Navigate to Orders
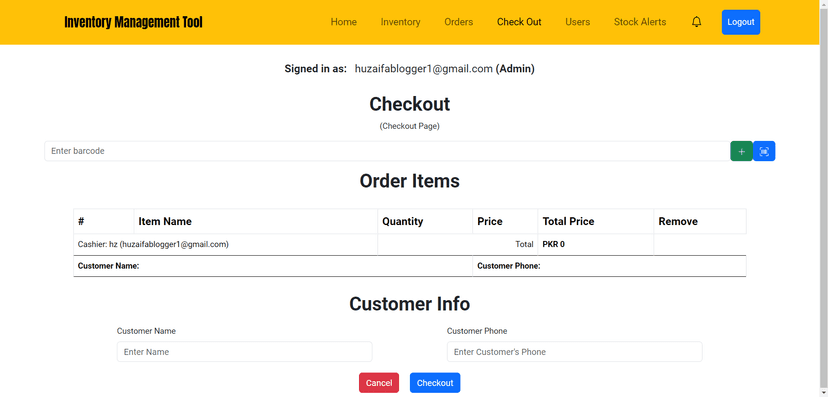The width and height of the screenshot is (828, 397). pyautogui.click(x=458, y=22)
